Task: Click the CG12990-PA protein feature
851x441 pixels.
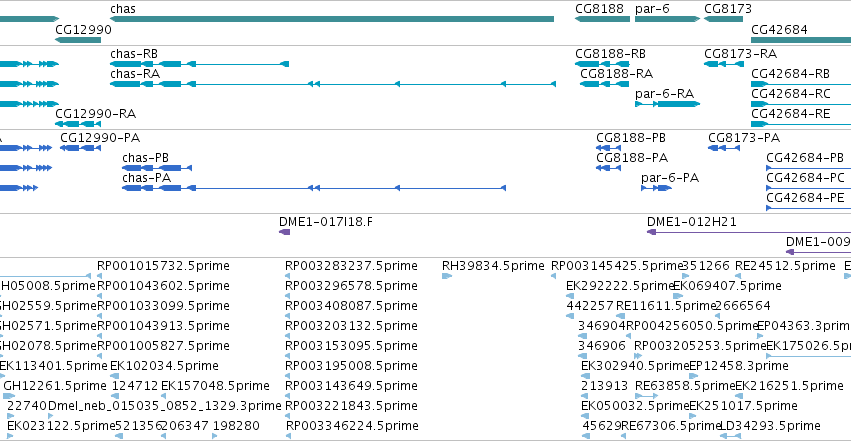Action: [x=80, y=148]
